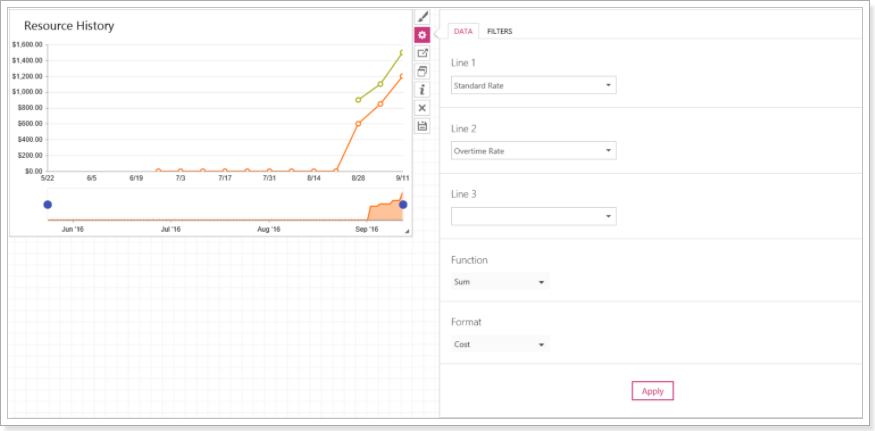Select the left blue range slider handle
The width and height of the screenshot is (875, 431).
(47, 205)
